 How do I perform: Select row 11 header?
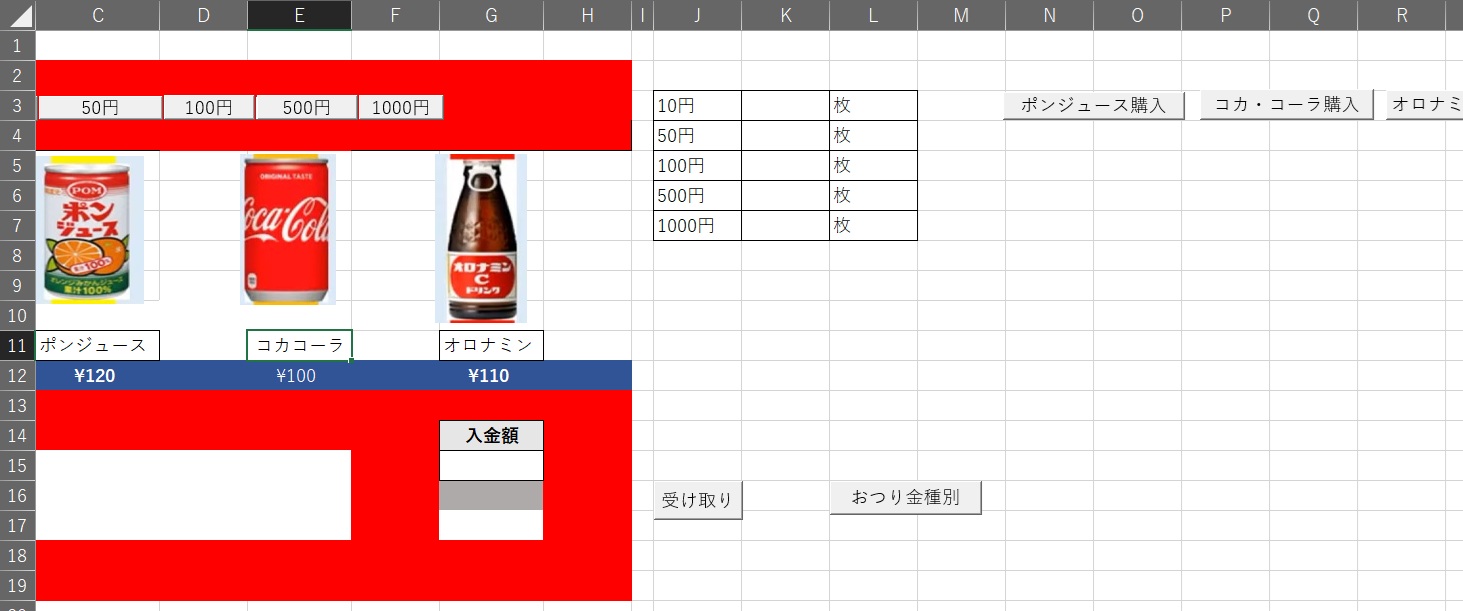tap(17, 346)
